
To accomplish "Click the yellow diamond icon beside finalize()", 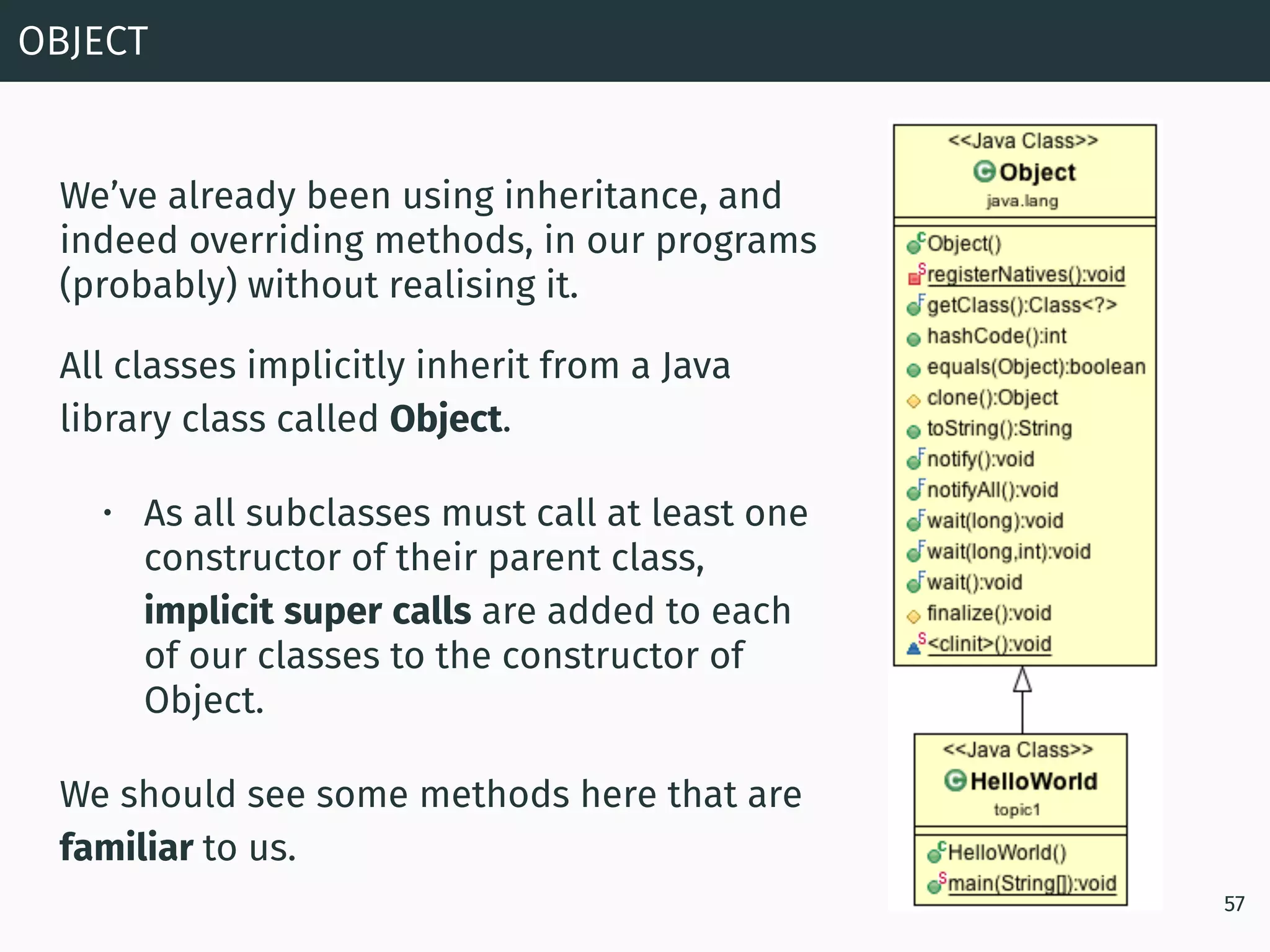I will [913, 616].
